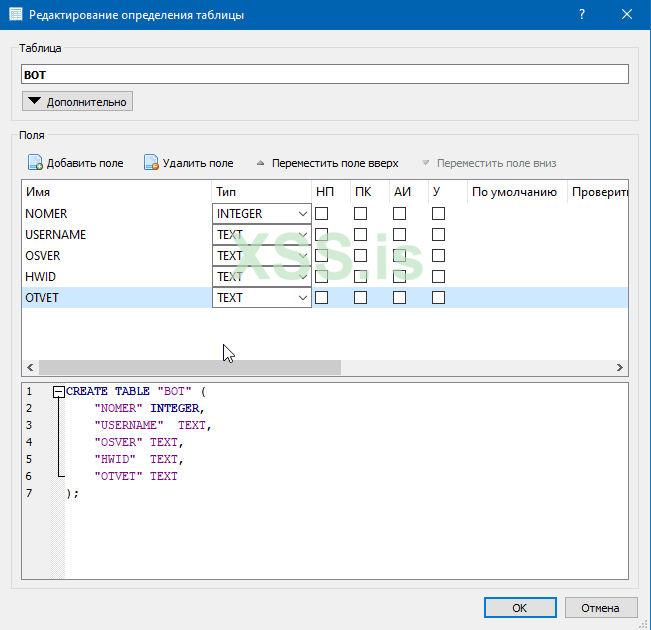This screenshot has height=630, width=651.
Task: Click the table name input field BOT
Action: 324,74
